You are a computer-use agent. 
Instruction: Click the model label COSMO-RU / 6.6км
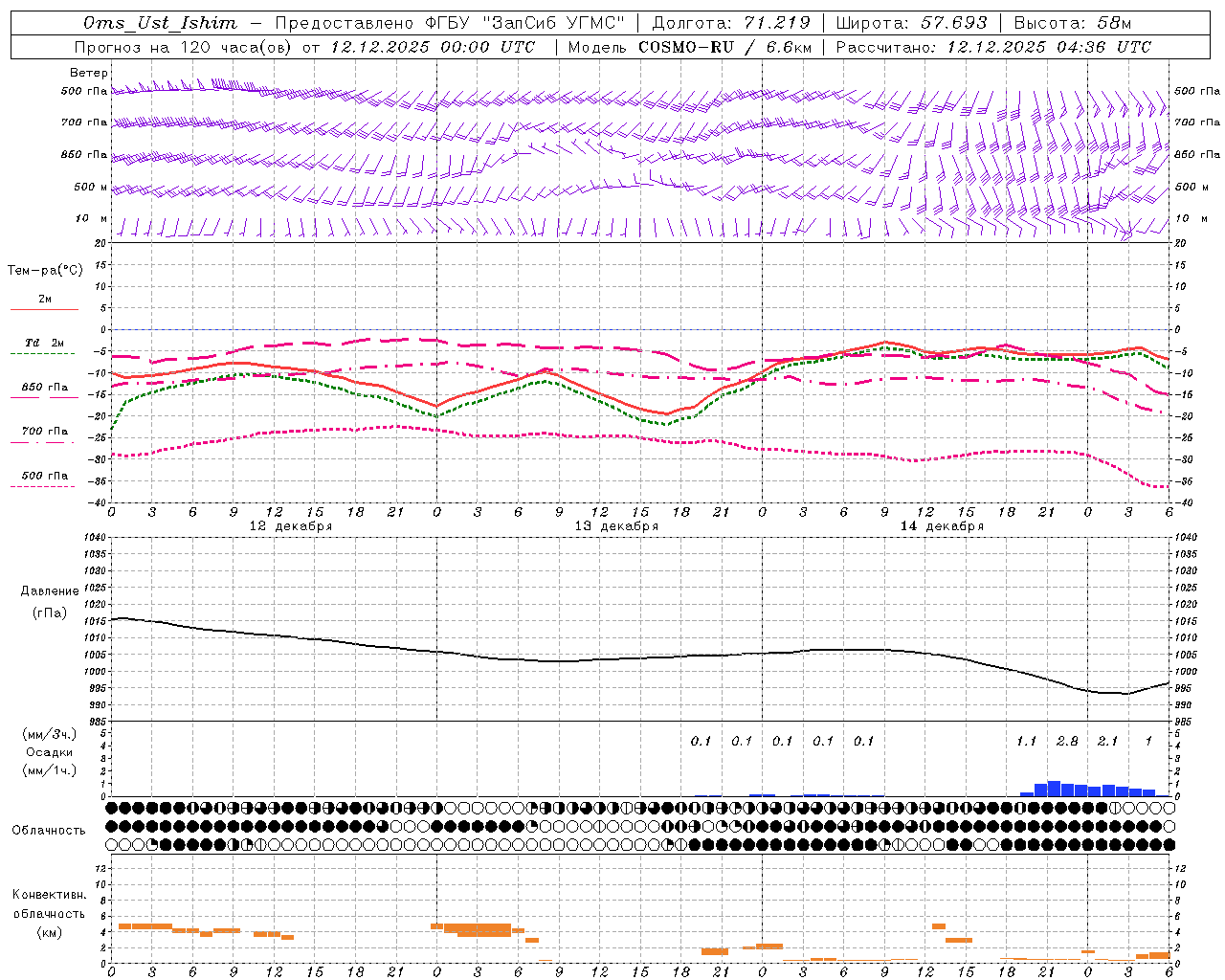(723, 47)
